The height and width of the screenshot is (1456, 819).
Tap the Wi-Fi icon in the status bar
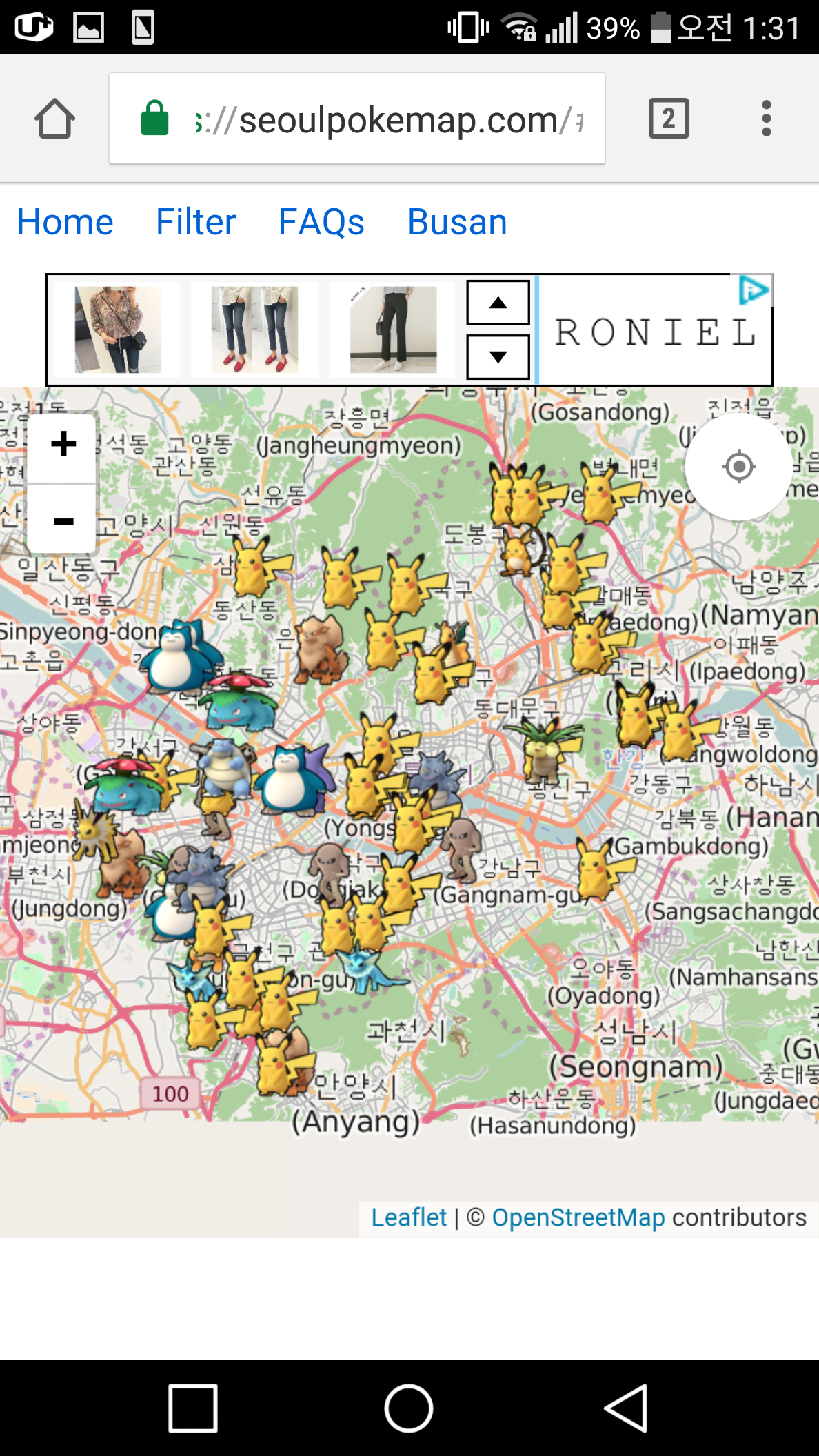click(520, 28)
